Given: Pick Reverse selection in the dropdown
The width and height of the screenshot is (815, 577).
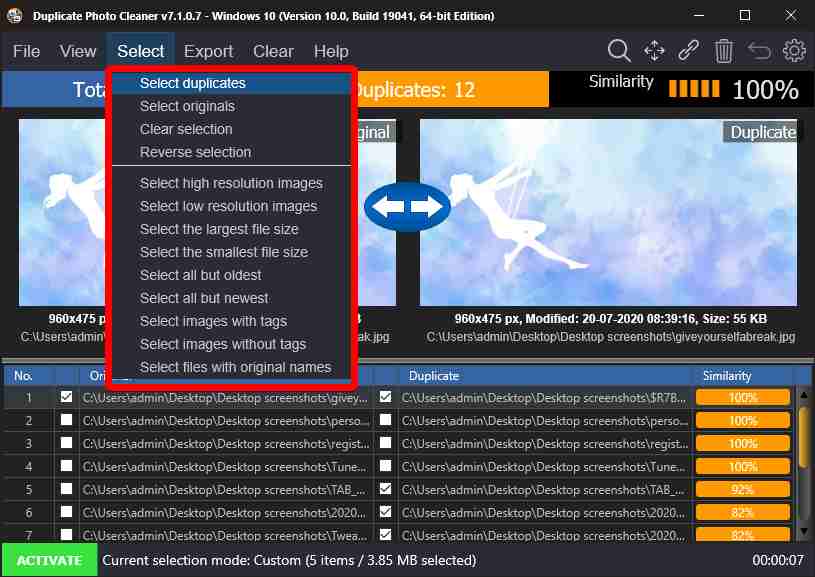Looking at the screenshot, I should (232, 152).
